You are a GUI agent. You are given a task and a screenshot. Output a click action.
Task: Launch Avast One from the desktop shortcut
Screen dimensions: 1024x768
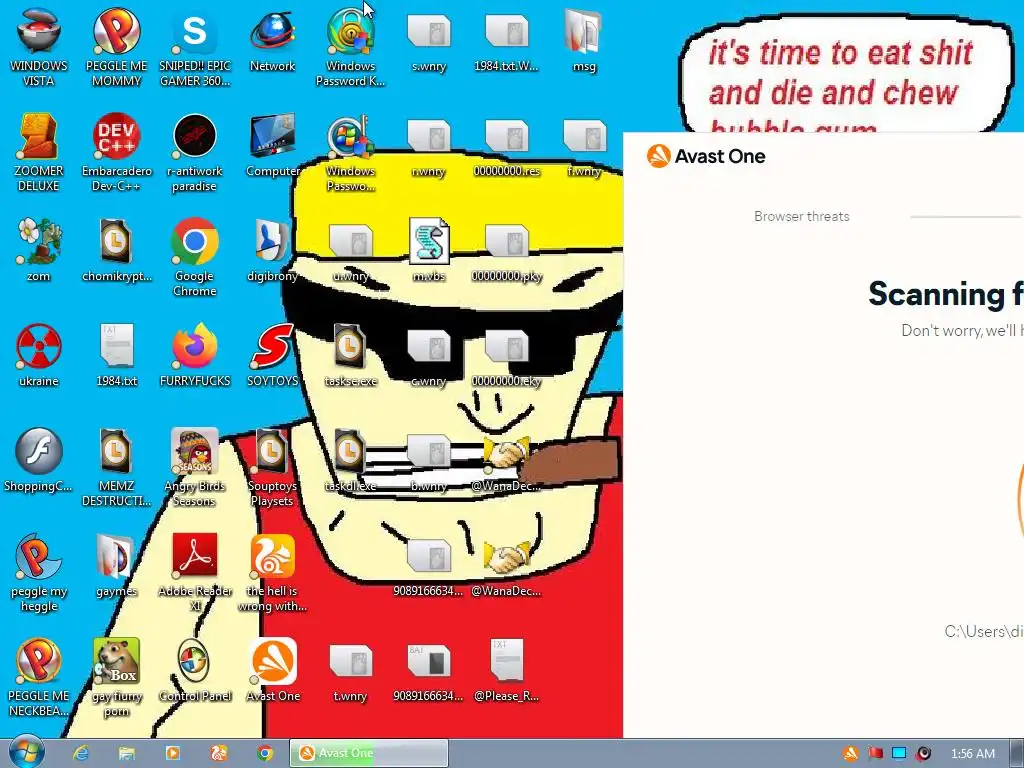click(272, 671)
